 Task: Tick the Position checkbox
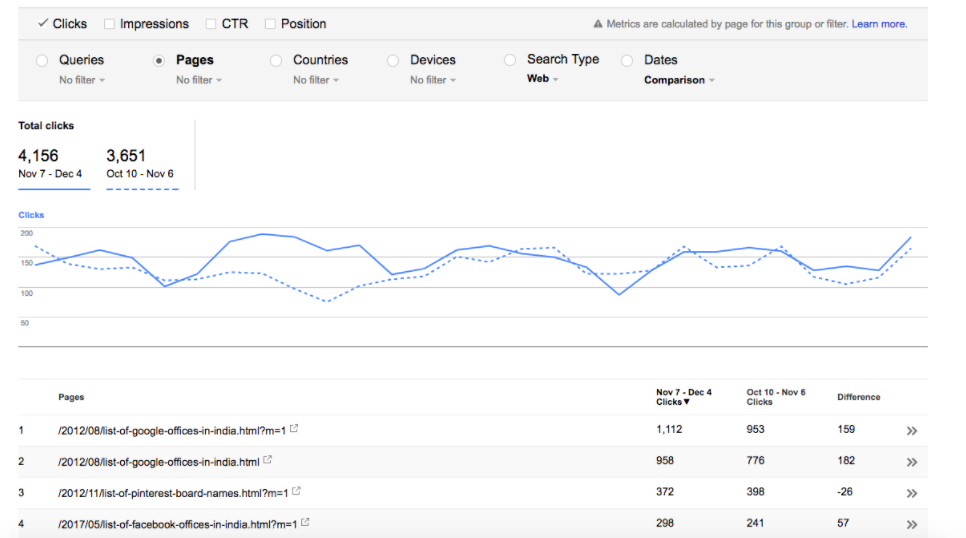(x=270, y=24)
